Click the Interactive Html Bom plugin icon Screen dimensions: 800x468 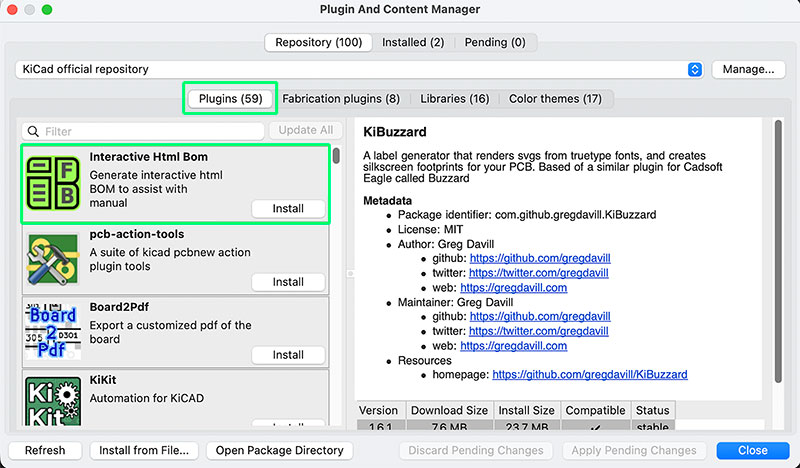[53, 183]
